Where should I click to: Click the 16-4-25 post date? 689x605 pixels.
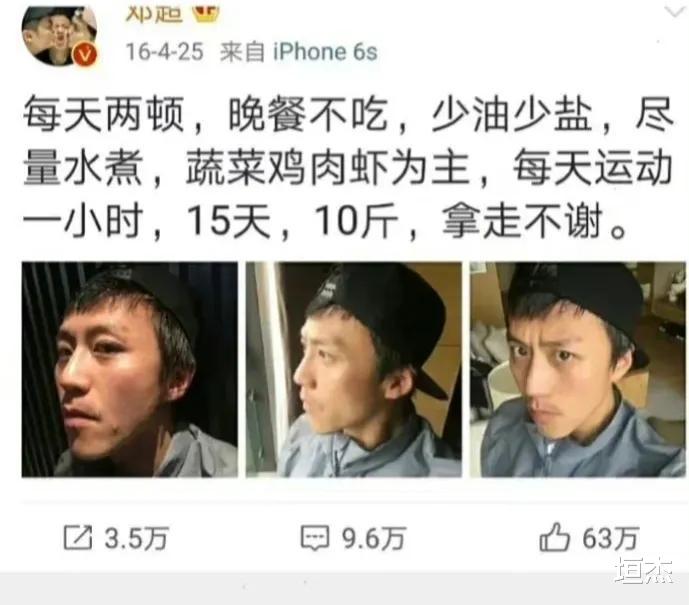[164, 52]
